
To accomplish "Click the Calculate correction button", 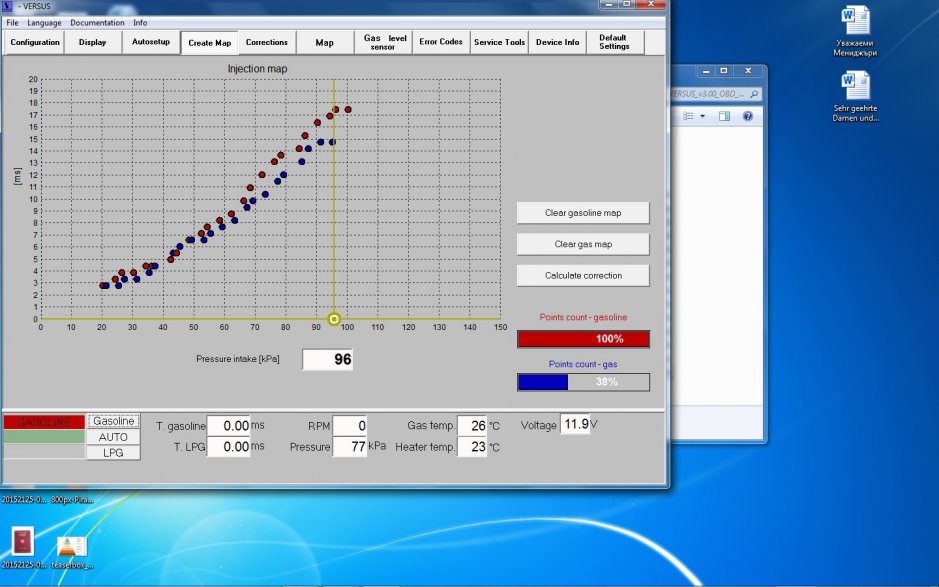I will click(x=583, y=275).
